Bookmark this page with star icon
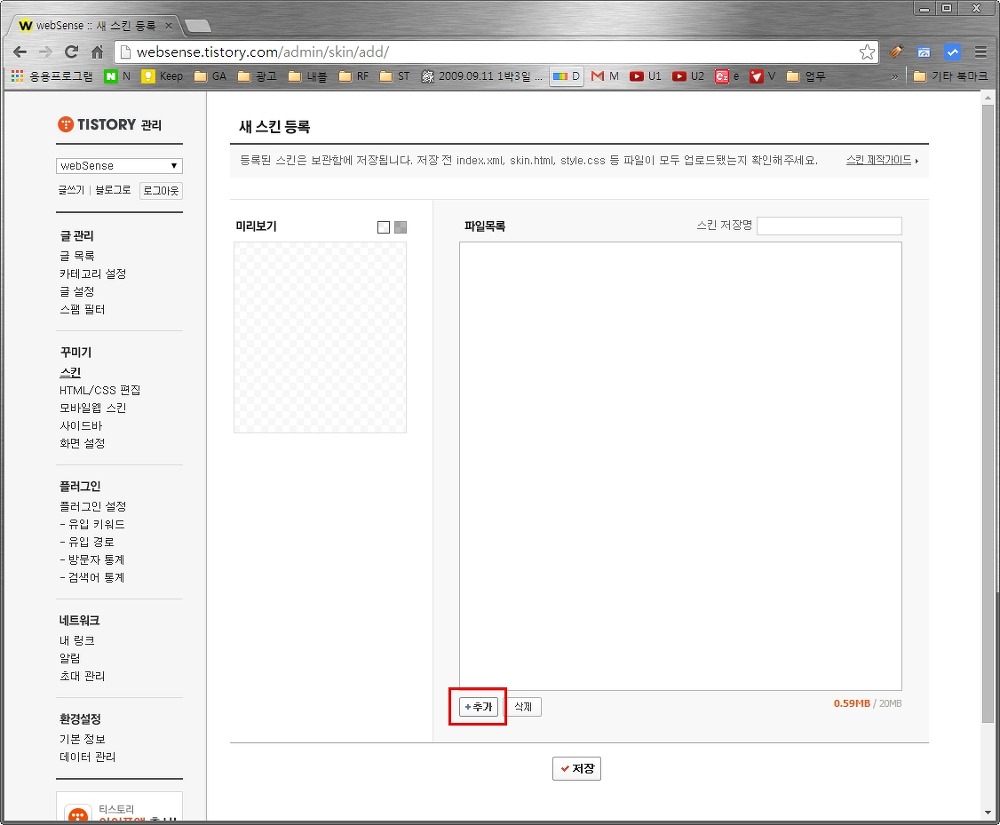The height and width of the screenshot is (825, 1000). (x=867, y=52)
